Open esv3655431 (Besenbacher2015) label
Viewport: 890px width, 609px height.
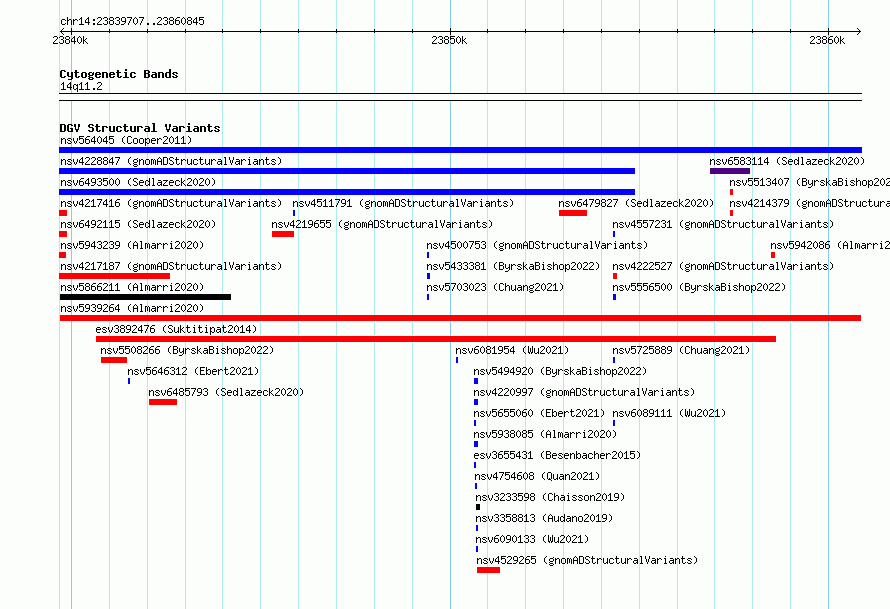pos(557,455)
